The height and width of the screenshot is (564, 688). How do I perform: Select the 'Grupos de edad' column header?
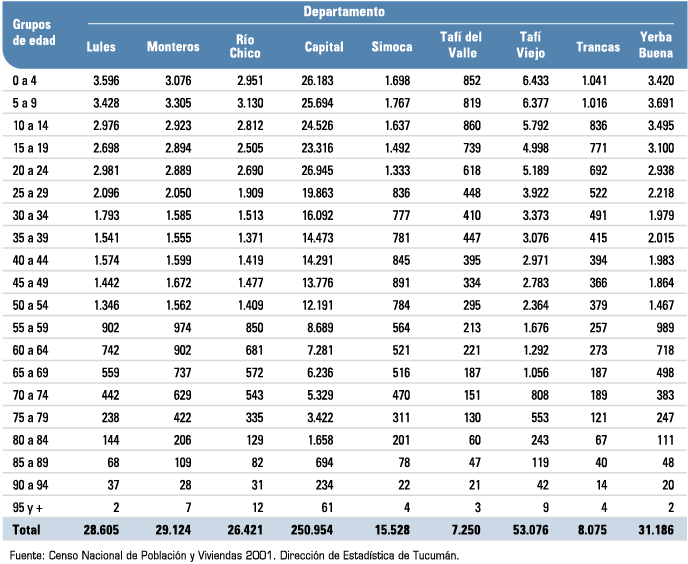(x=34, y=32)
